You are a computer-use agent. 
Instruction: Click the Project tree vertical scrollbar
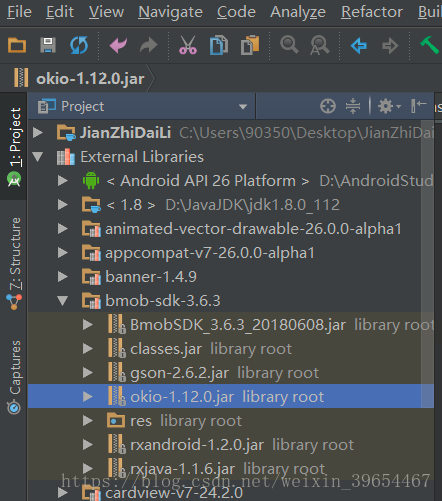[x=427, y=263]
